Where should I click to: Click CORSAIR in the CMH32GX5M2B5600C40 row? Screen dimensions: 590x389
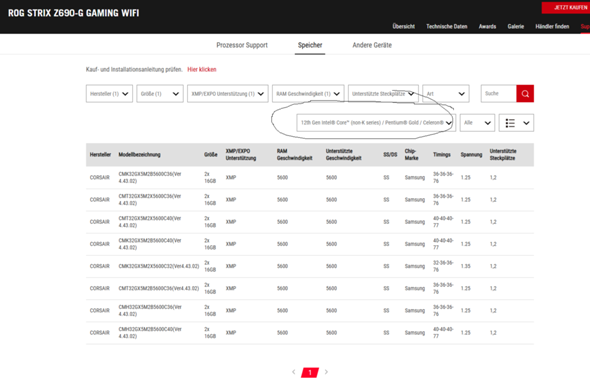pos(99,333)
